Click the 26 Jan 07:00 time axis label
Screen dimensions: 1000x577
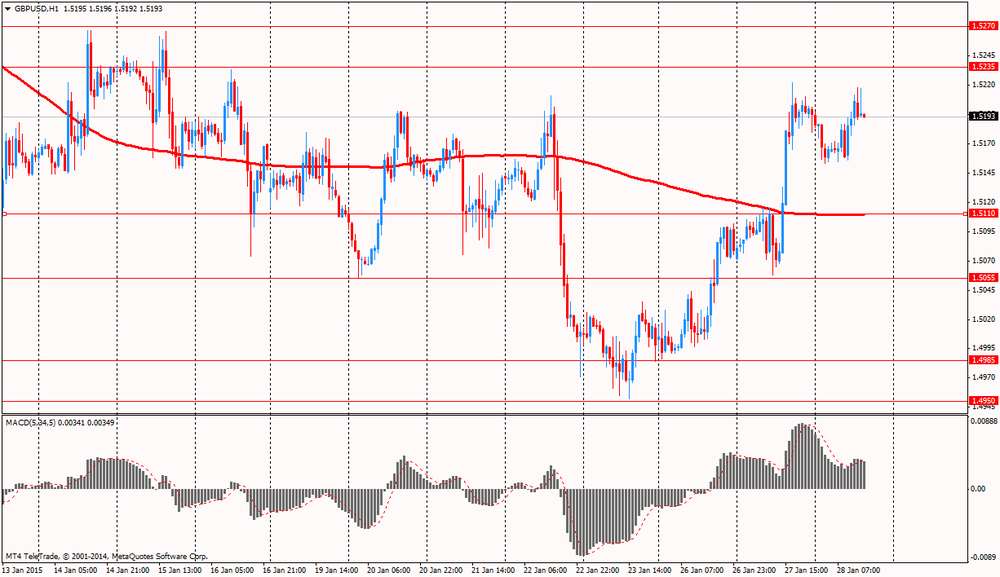tap(702, 570)
